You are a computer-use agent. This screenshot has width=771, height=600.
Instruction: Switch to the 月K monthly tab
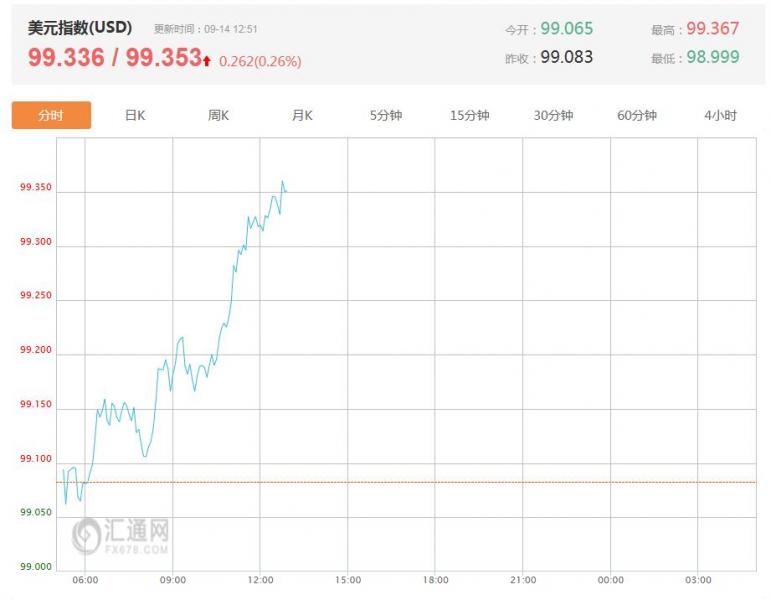(302, 116)
